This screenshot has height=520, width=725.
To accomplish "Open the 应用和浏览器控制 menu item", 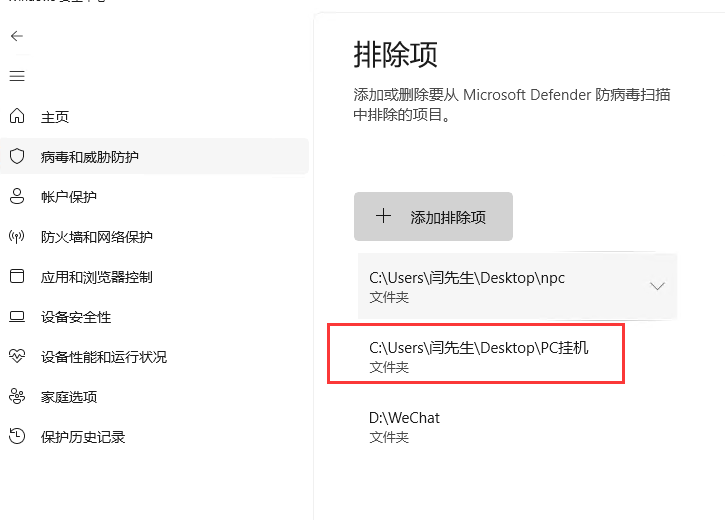I will point(96,277).
